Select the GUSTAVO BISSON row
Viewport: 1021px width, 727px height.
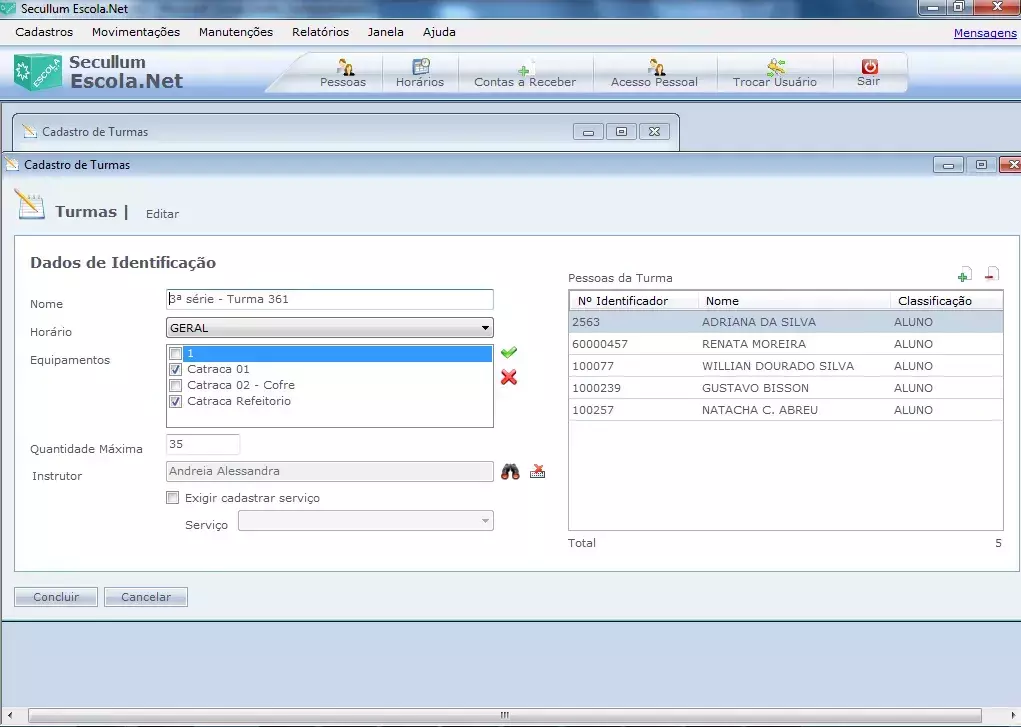786,388
